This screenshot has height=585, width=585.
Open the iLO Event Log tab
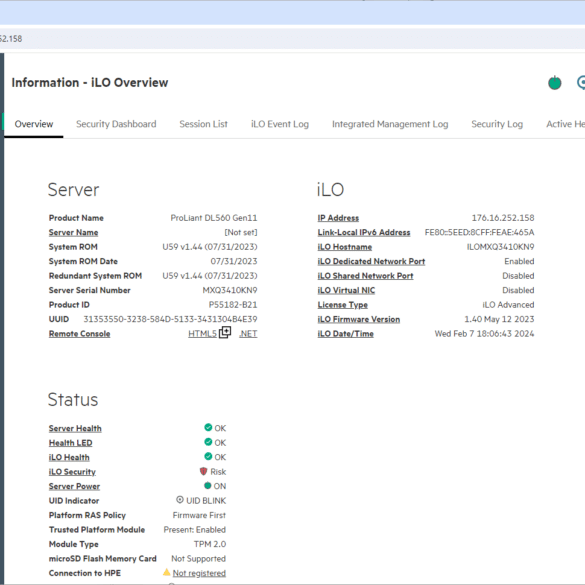tap(280, 124)
